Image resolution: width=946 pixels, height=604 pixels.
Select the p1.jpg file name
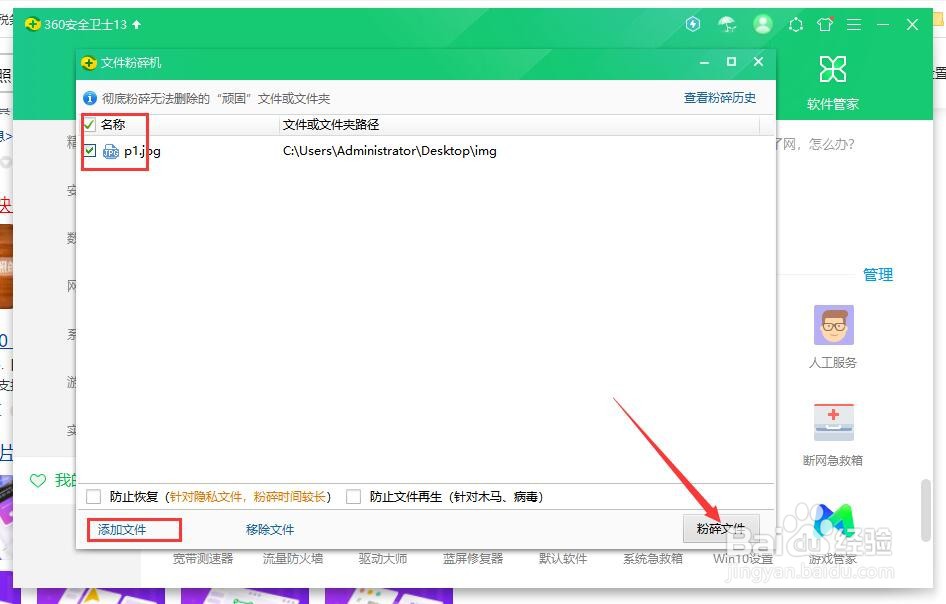[x=142, y=151]
